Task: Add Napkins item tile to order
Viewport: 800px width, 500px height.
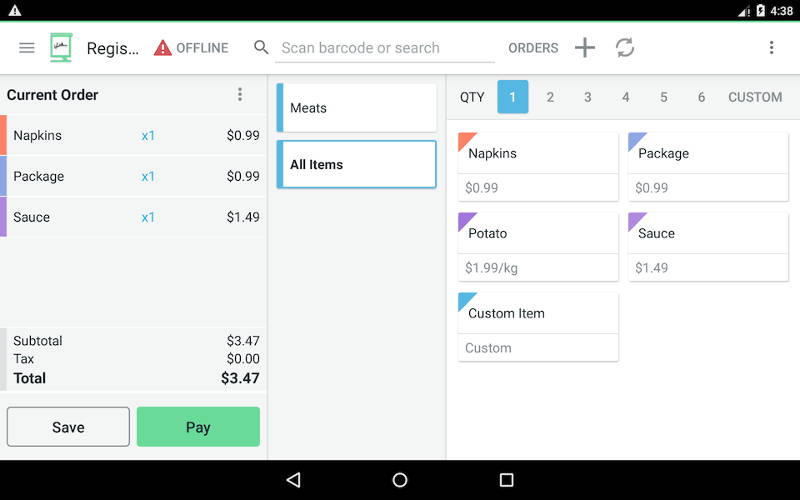Action: pos(538,167)
